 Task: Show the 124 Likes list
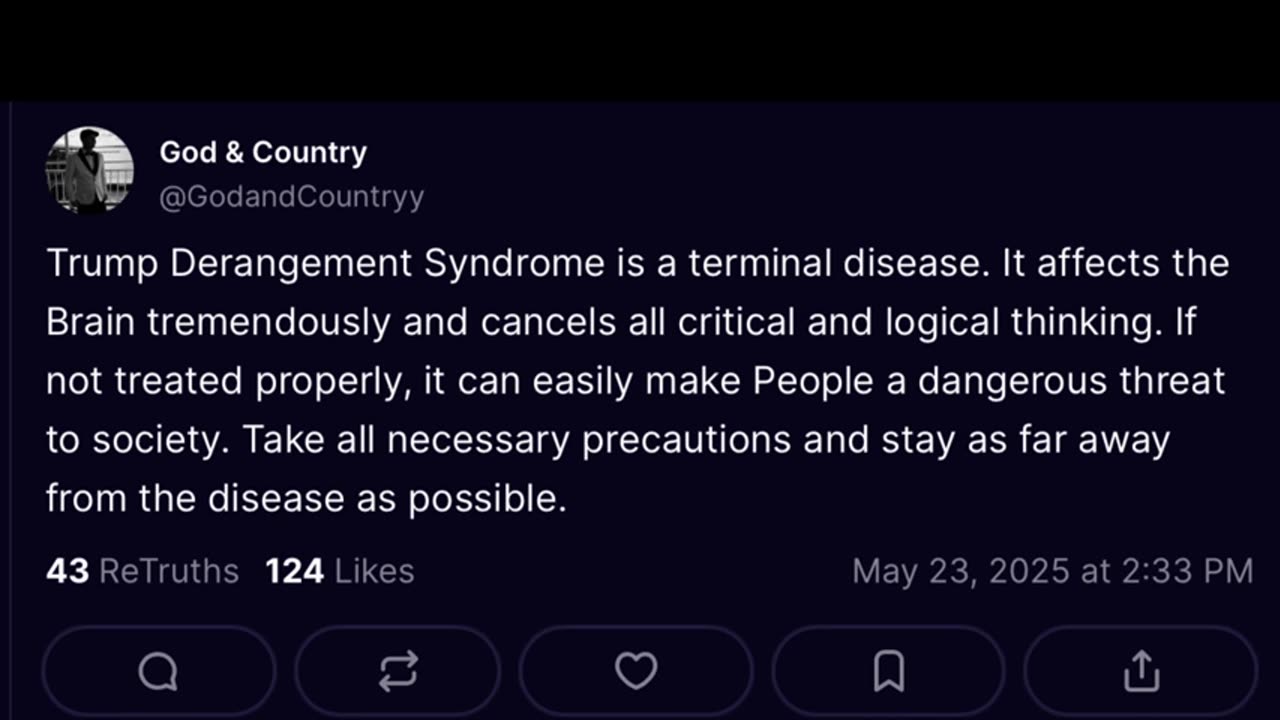pos(340,571)
